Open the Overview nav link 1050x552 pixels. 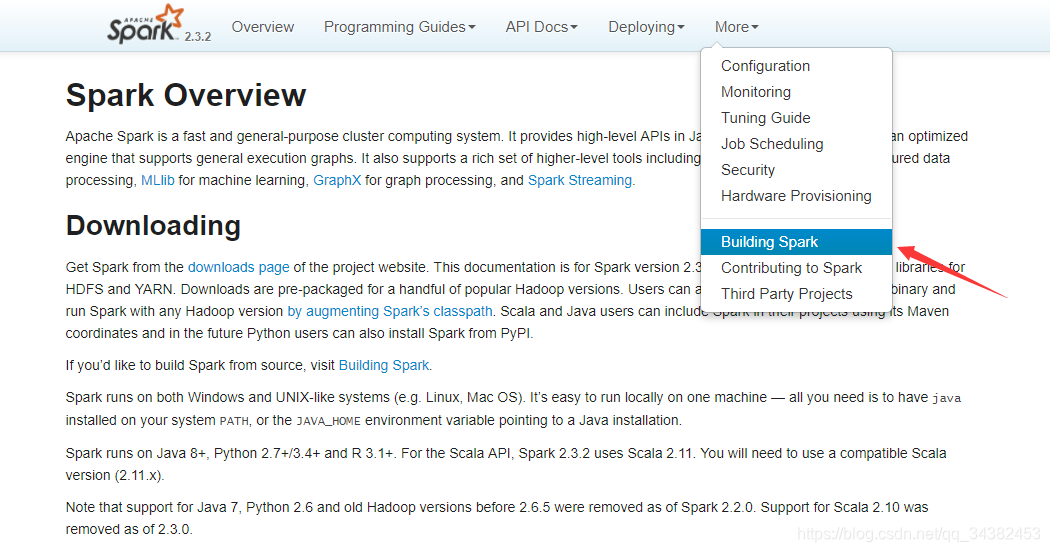tap(262, 27)
